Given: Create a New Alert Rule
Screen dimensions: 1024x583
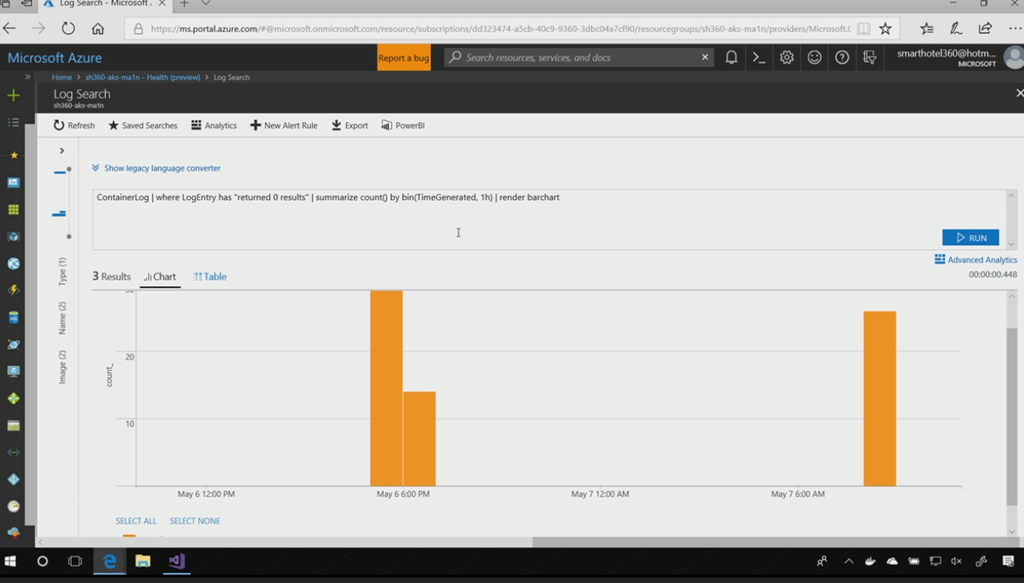Looking at the screenshot, I should click(x=284, y=126).
